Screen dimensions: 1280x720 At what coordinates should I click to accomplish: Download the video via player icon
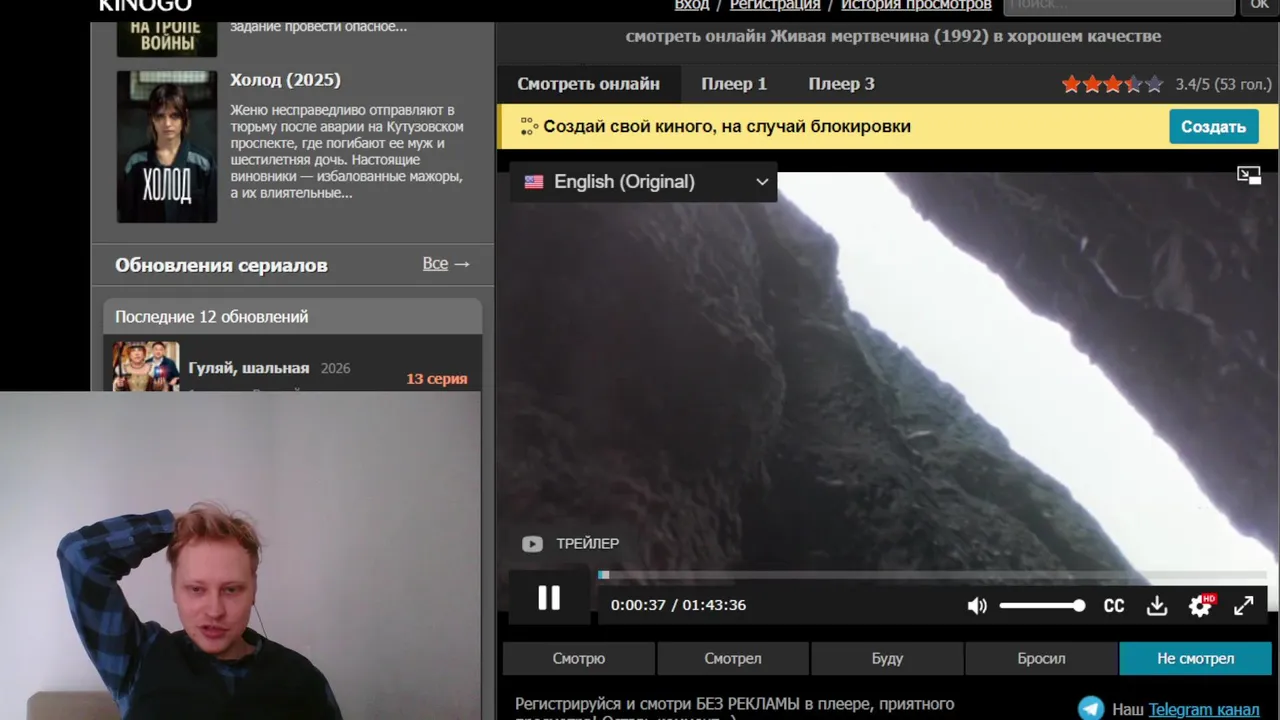[x=1157, y=606]
